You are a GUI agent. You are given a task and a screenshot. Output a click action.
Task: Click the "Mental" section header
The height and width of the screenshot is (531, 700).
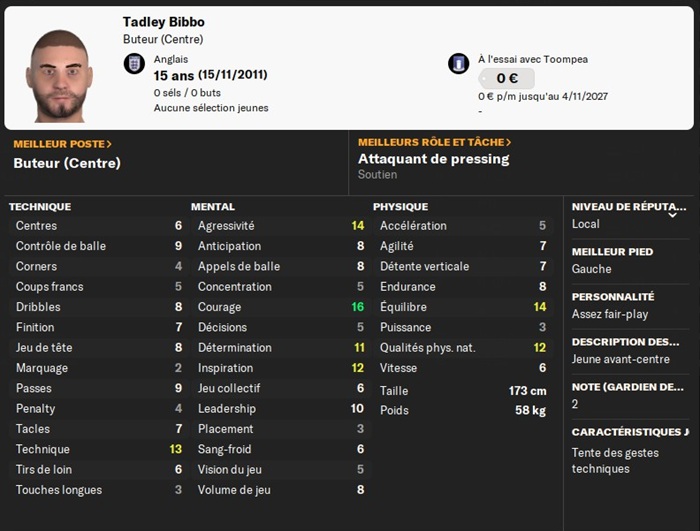click(213, 207)
